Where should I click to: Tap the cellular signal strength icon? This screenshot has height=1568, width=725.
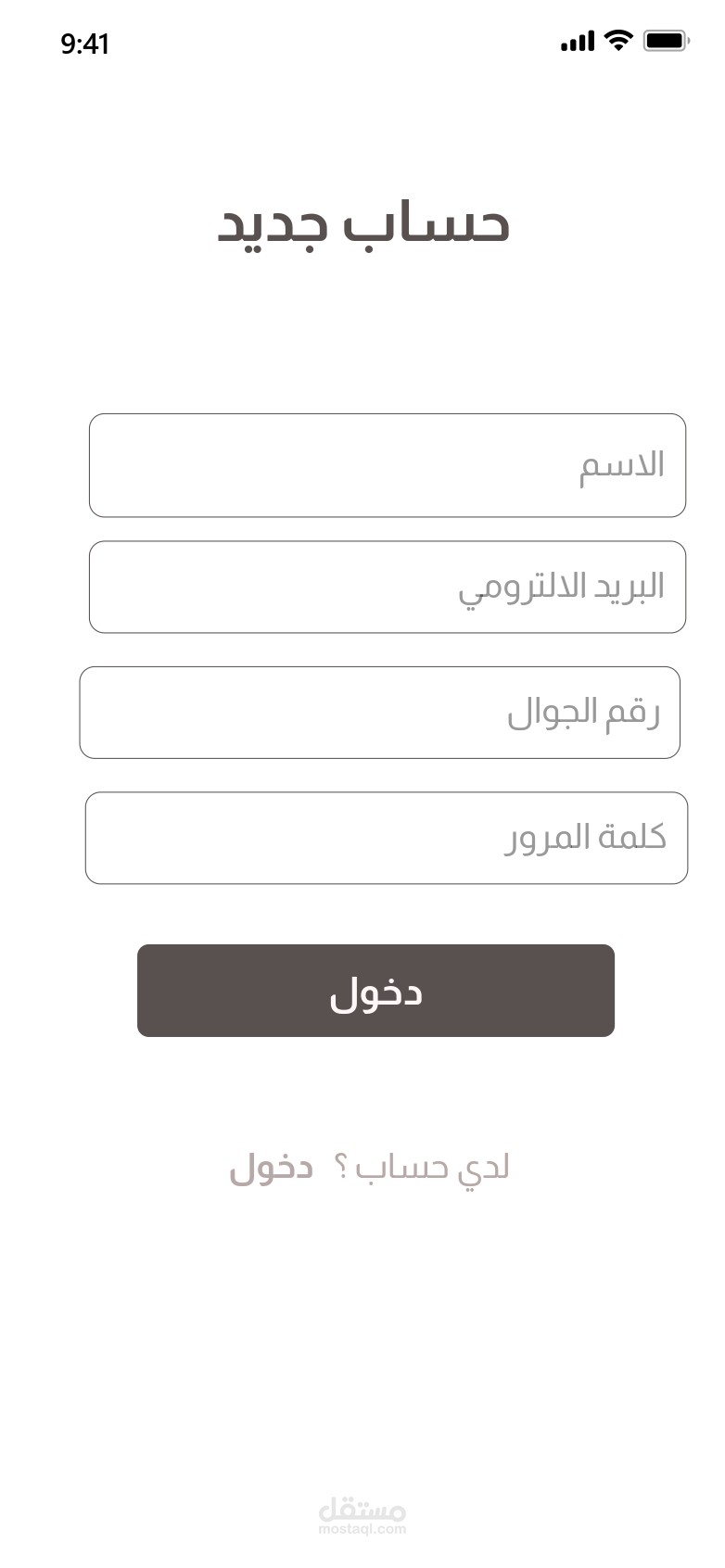(x=577, y=42)
